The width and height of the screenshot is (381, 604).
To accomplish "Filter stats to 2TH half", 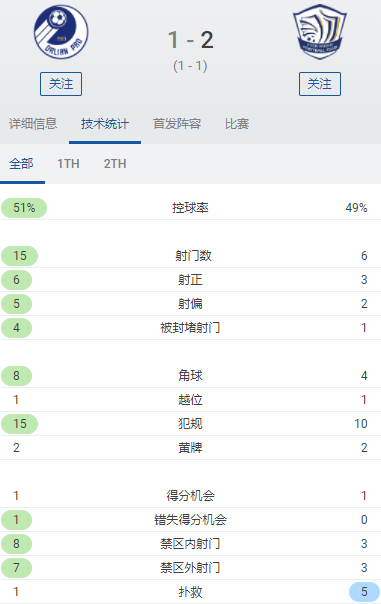I will point(115,164).
